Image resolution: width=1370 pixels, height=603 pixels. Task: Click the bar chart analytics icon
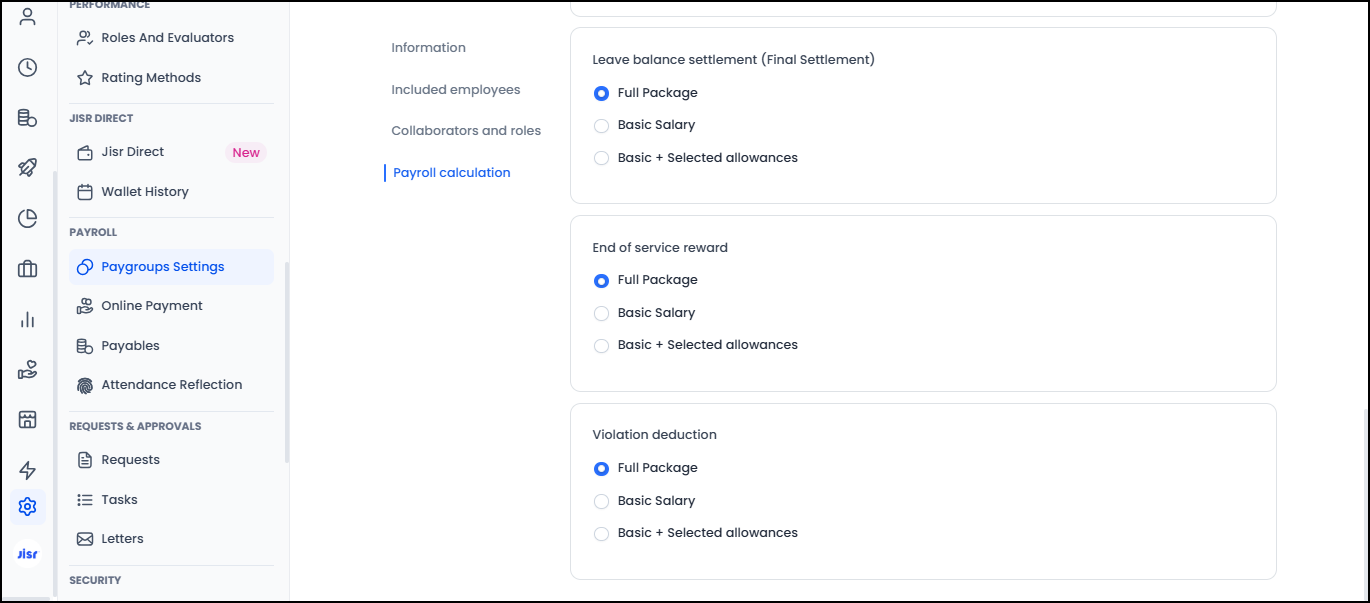[x=28, y=320]
